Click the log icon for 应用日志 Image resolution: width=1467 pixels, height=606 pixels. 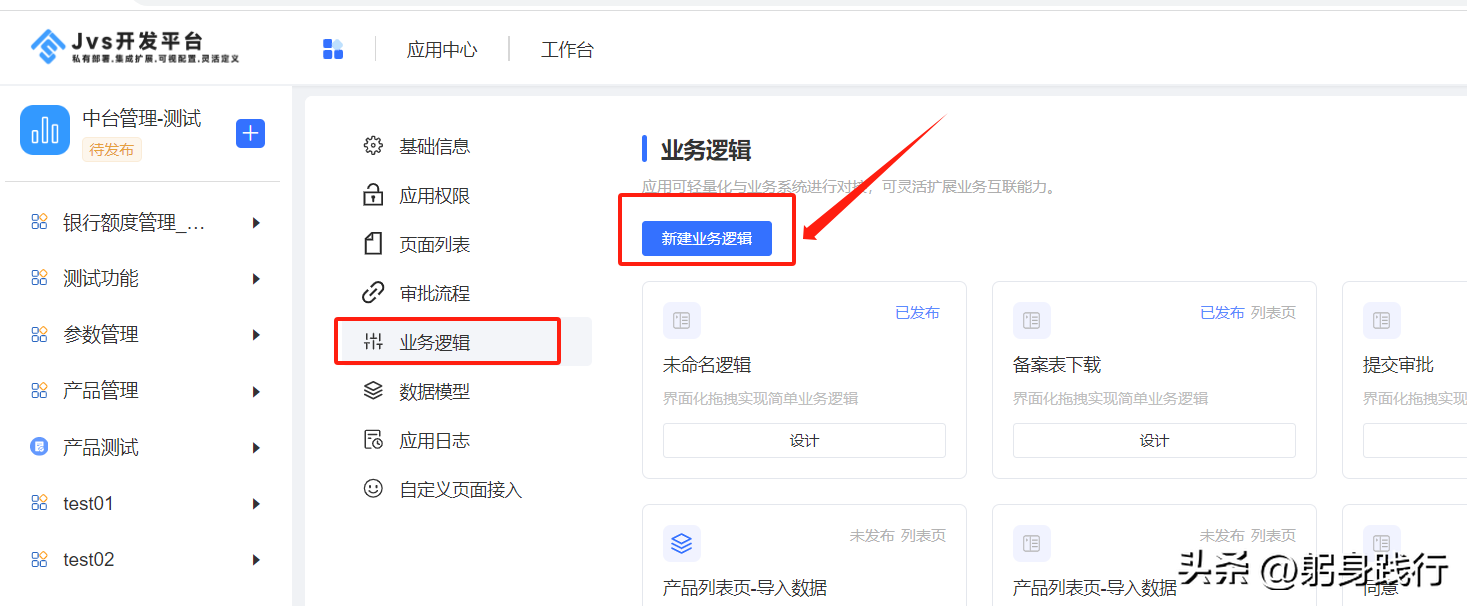click(x=373, y=440)
